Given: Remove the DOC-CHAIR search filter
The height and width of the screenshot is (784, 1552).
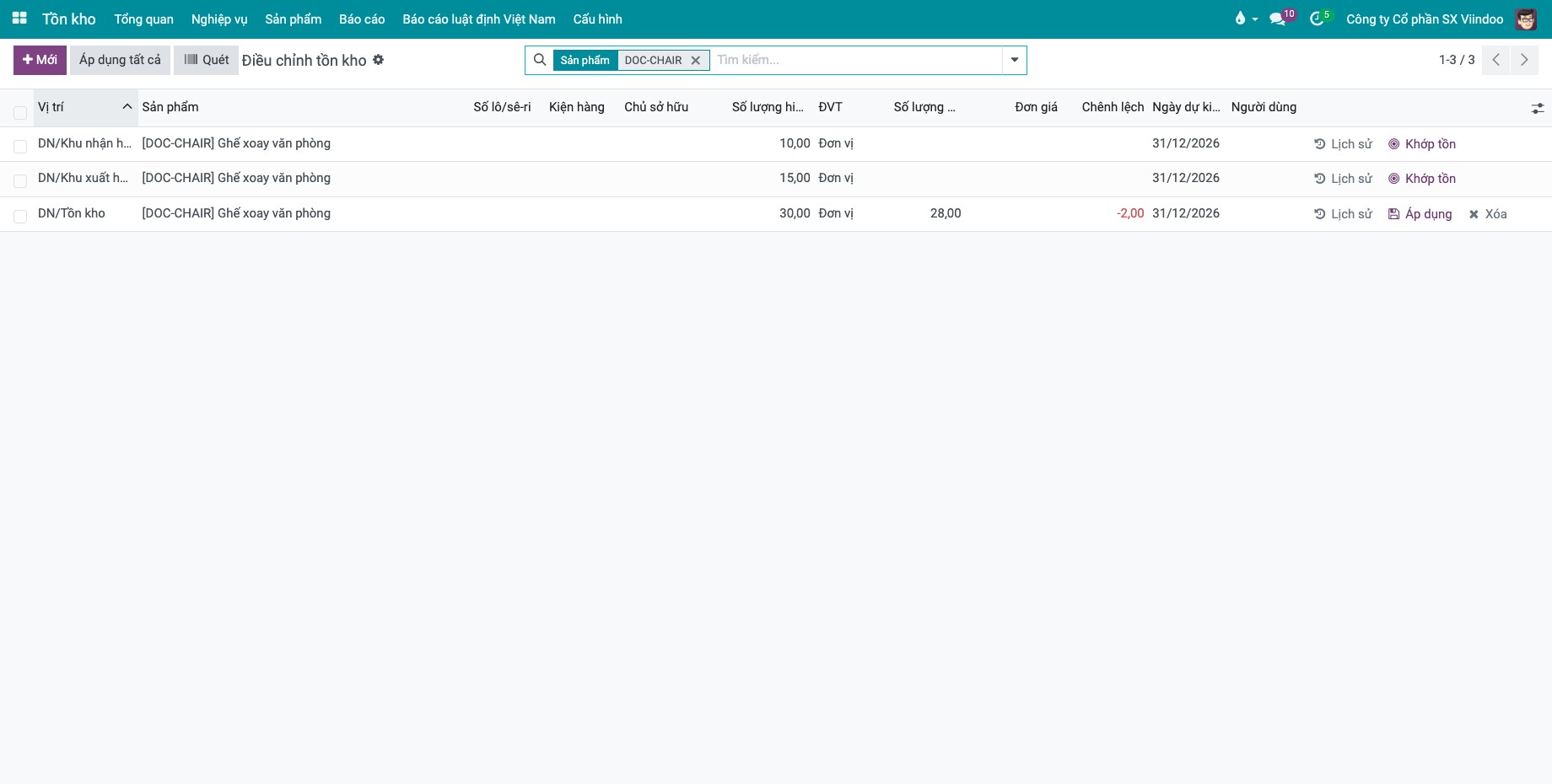Looking at the screenshot, I should (x=696, y=61).
